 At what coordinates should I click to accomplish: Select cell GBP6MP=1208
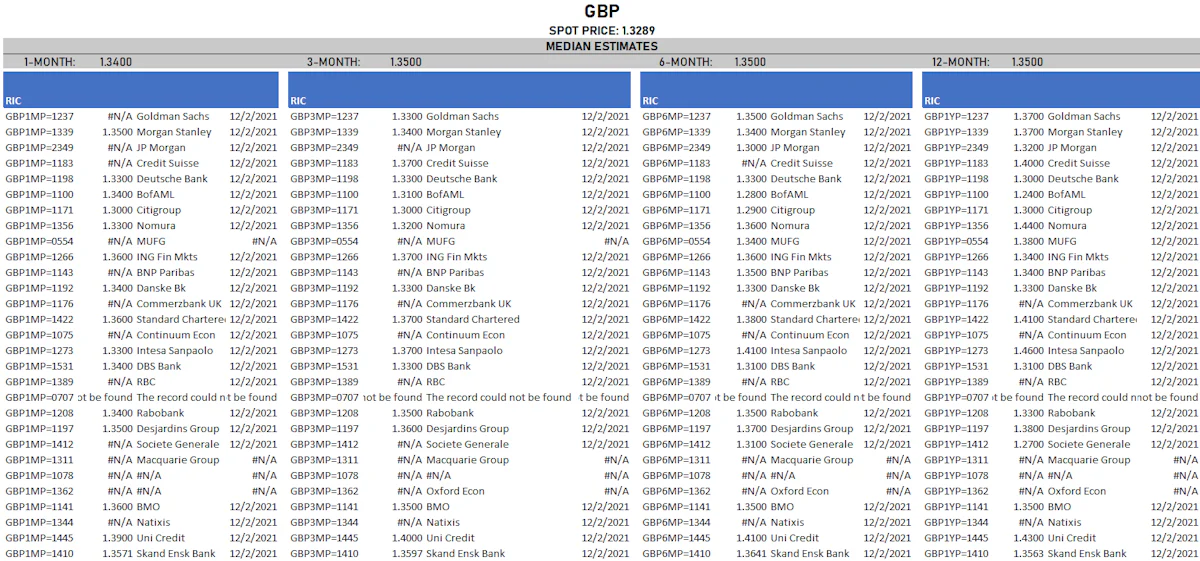[676, 413]
